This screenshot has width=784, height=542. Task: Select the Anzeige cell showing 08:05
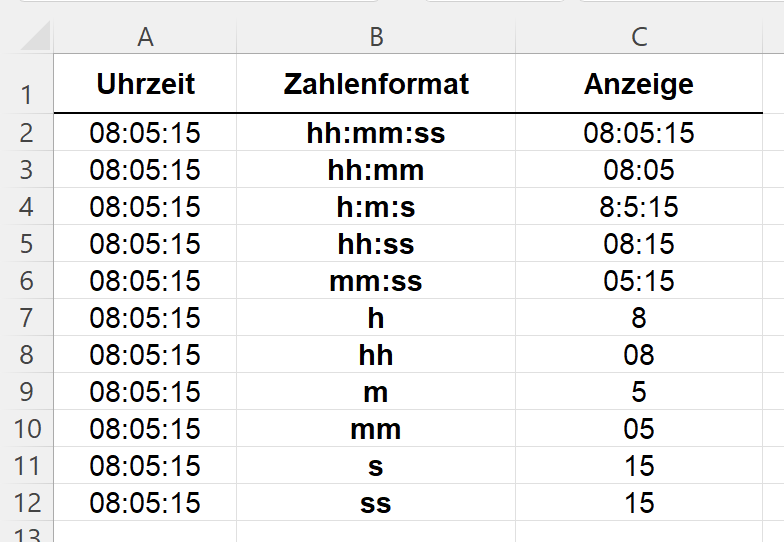[x=639, y=170]
